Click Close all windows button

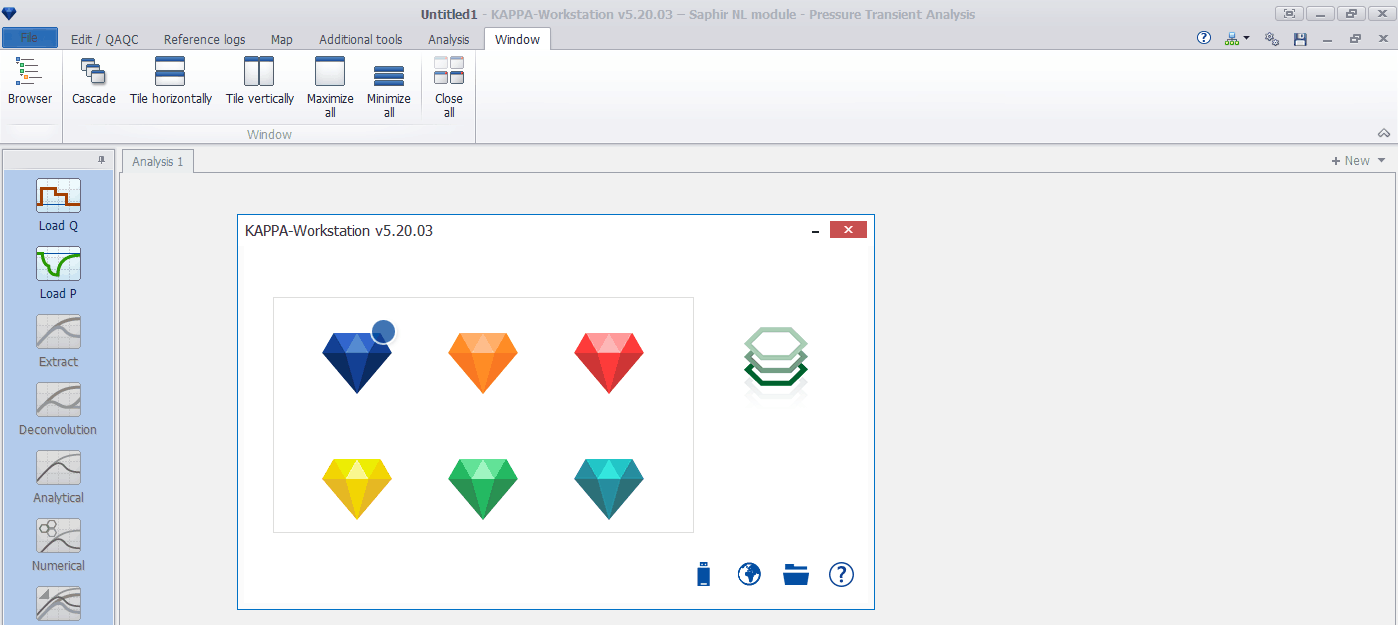click(x=449, y=86)
